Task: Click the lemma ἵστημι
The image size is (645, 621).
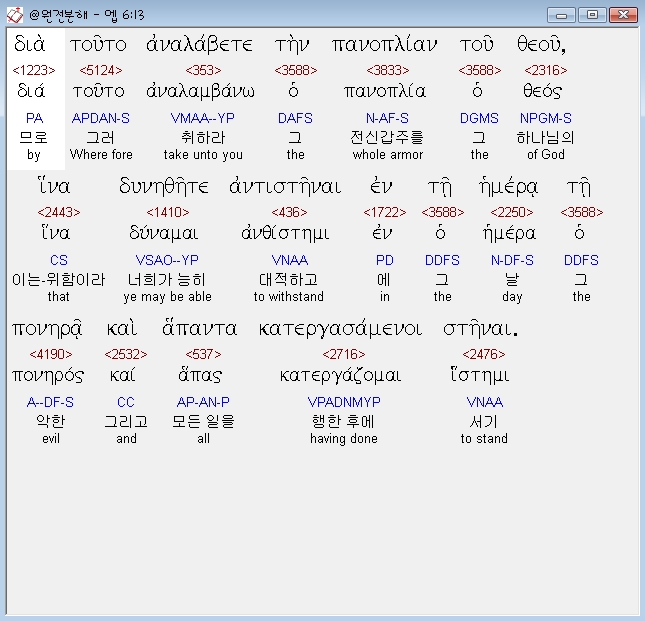Action: pos(480,375)
